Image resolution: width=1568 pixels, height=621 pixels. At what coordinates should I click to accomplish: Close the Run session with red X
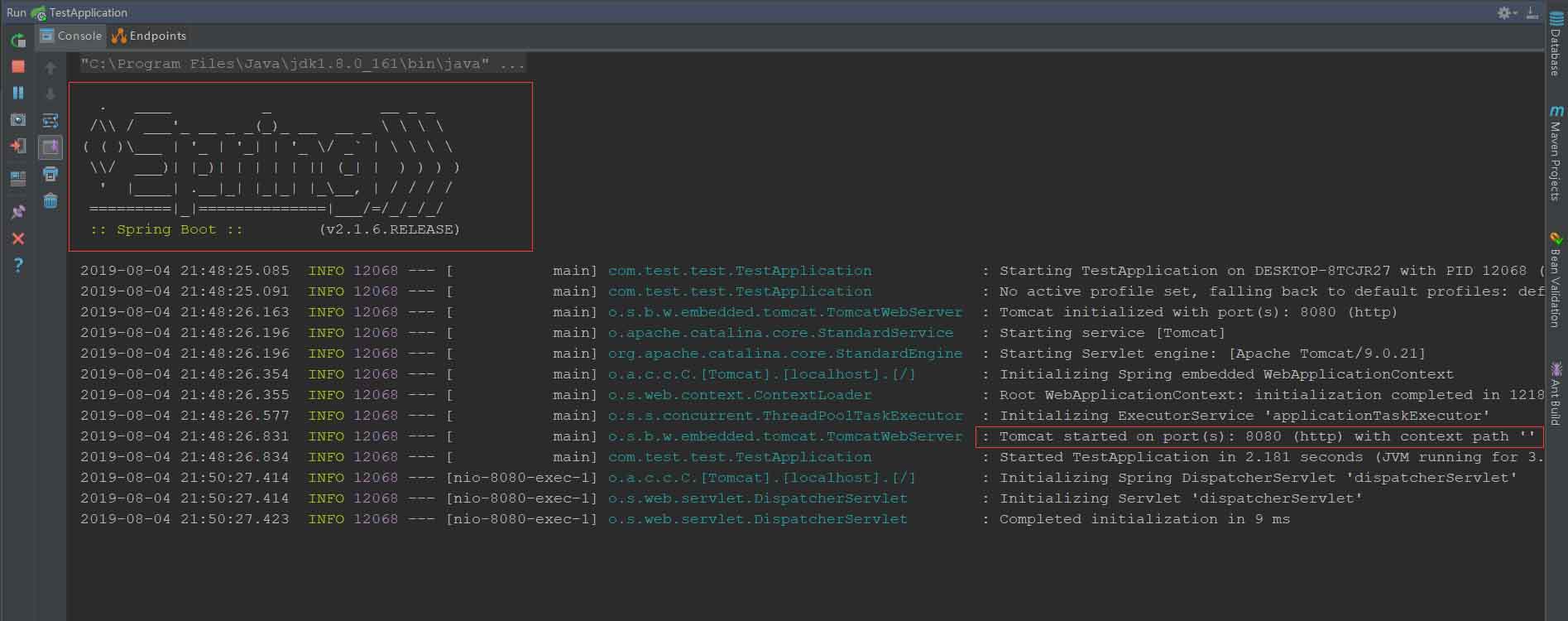pos(18,238)
